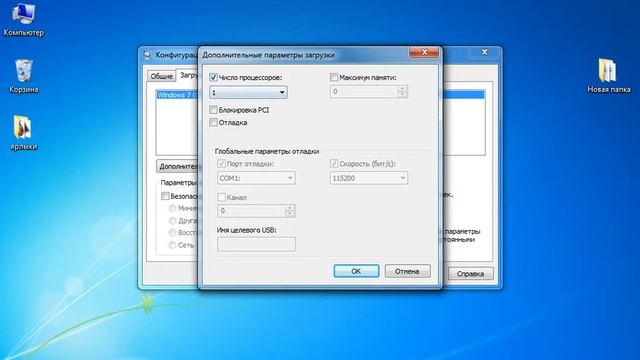The image size is (640, 360).
Task: Click the Имя целевого USB text field
Action: [256, 244]
